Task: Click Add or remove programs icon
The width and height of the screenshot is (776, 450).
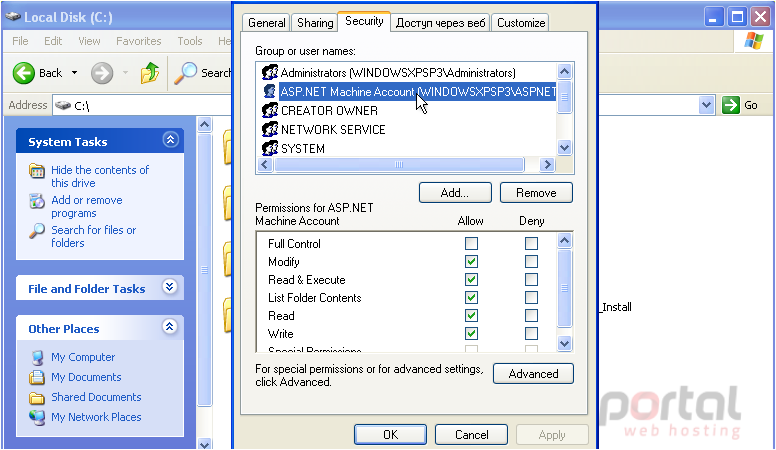Action: [x=37, y=201]
